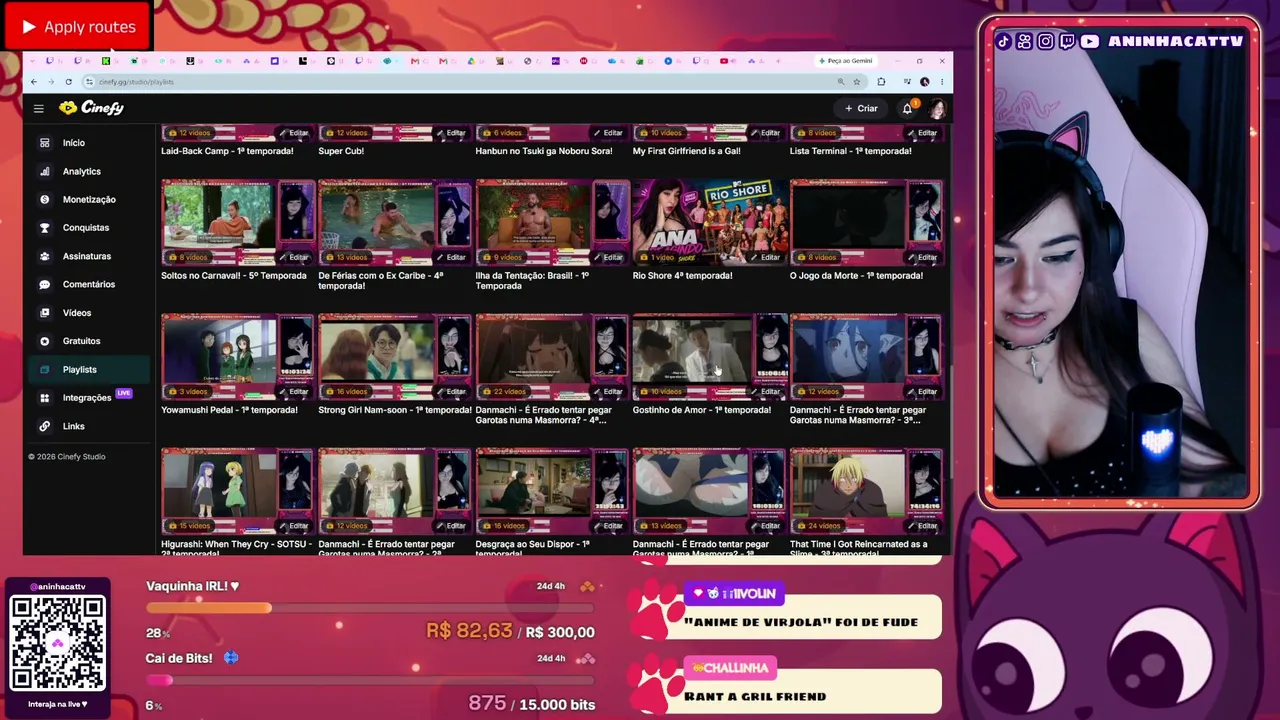
Task: Open the Gostinho de Amor title link
Action: pos(701,410)
